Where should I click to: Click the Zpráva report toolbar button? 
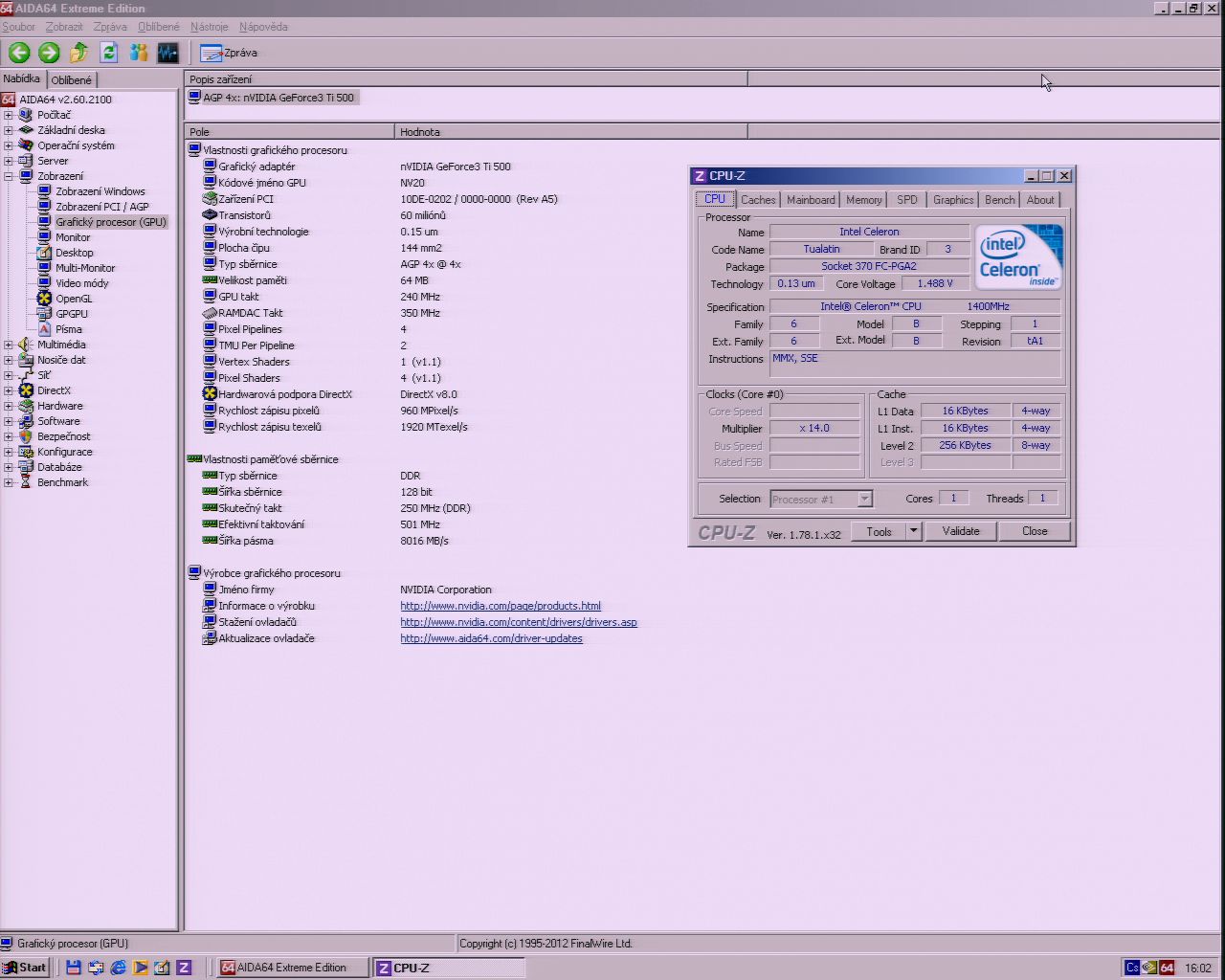coord(229,53)
